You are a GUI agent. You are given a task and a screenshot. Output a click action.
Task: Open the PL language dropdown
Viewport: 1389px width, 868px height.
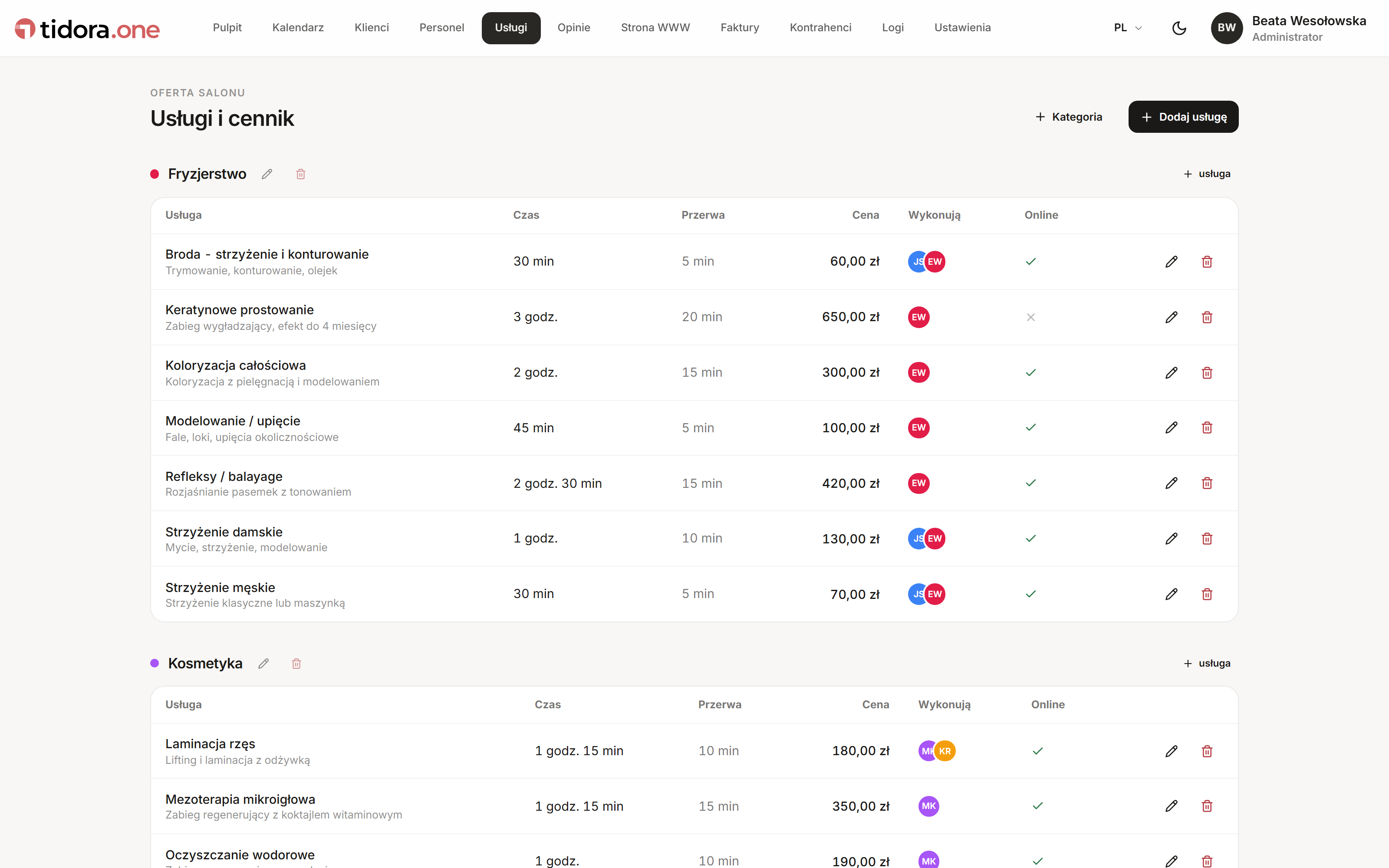pos(1128,27)
